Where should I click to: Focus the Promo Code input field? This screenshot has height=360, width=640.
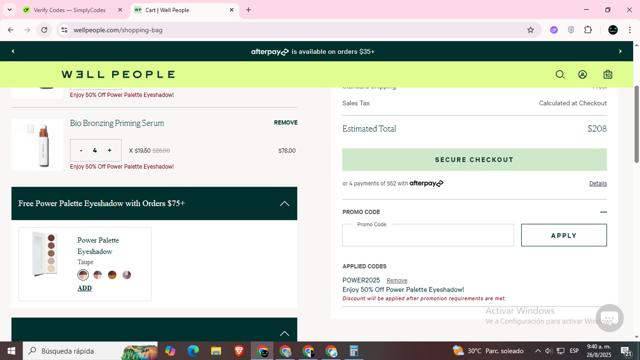pyautogui.click(x=428, y=235)
